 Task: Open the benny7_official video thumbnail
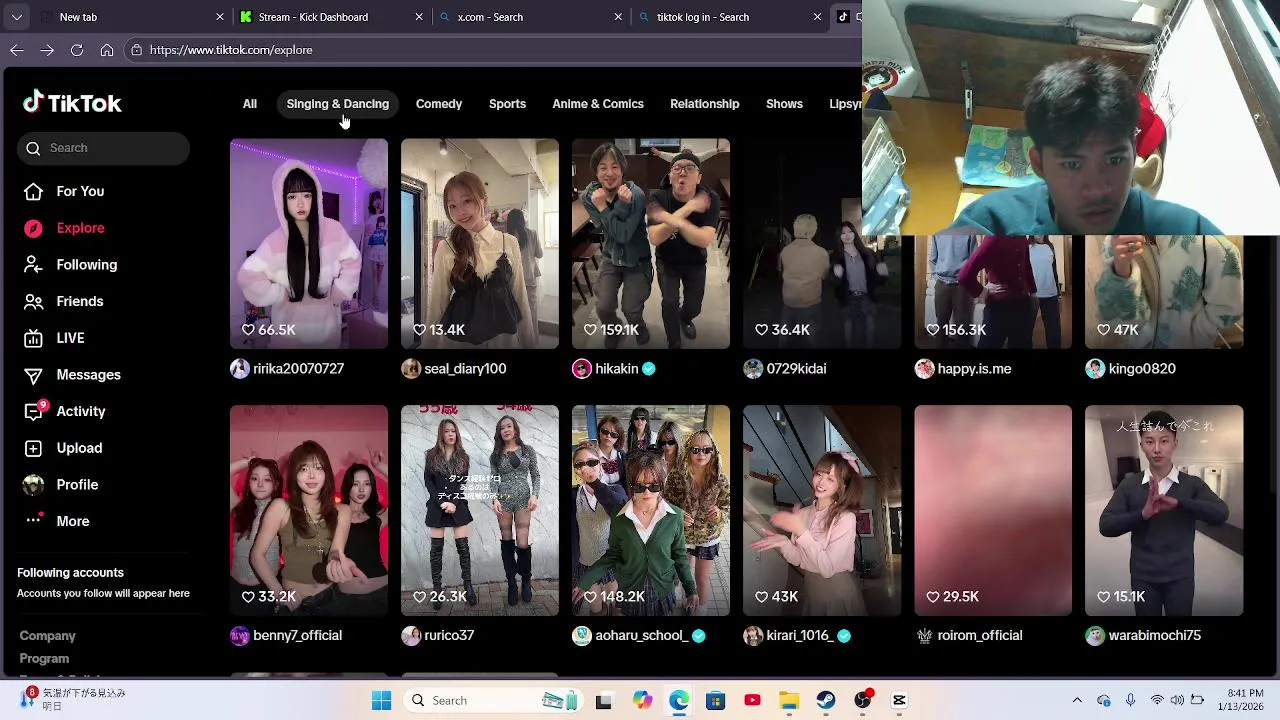pos(309,510)
